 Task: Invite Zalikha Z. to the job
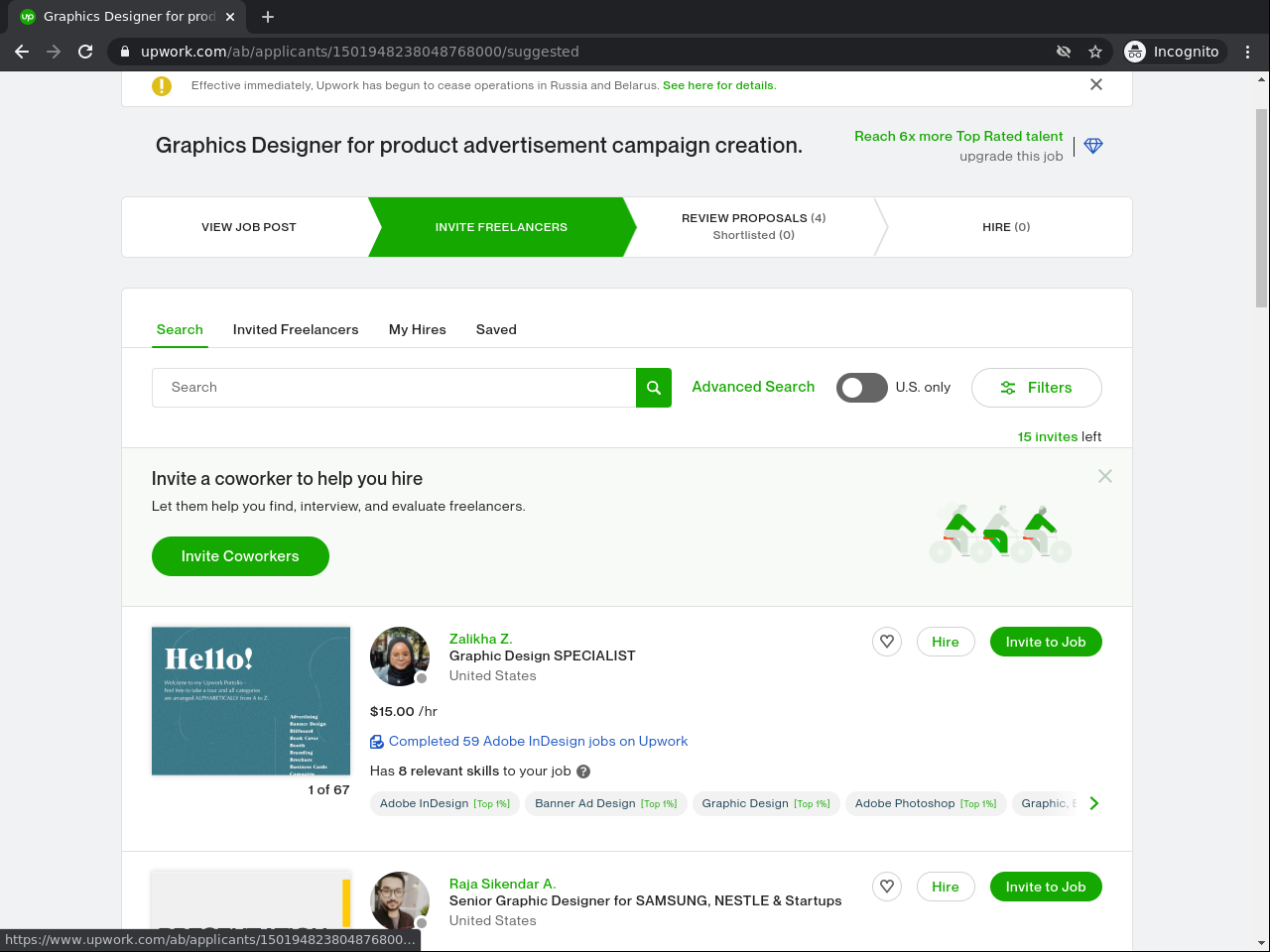tap(1046, 642)
